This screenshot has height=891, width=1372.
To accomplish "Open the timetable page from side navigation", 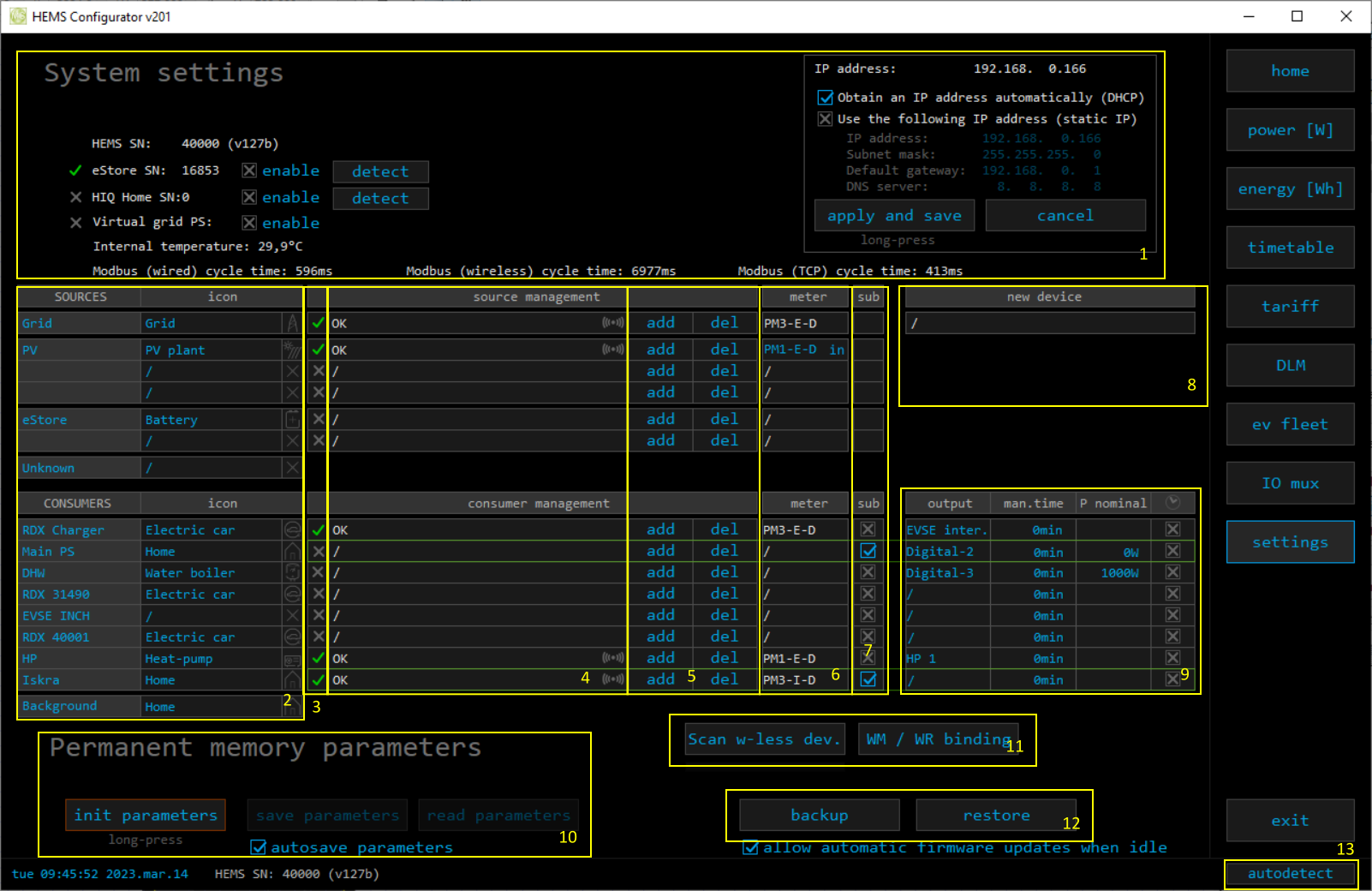I will click(x=1290, y=248).
